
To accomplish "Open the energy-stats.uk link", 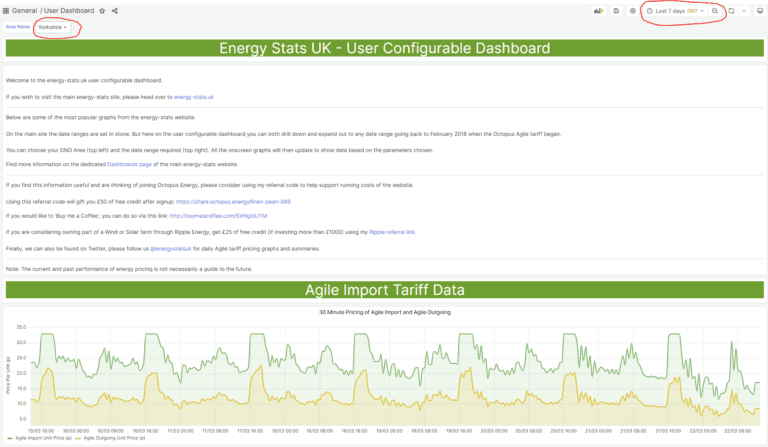I will tap(193, 97).
